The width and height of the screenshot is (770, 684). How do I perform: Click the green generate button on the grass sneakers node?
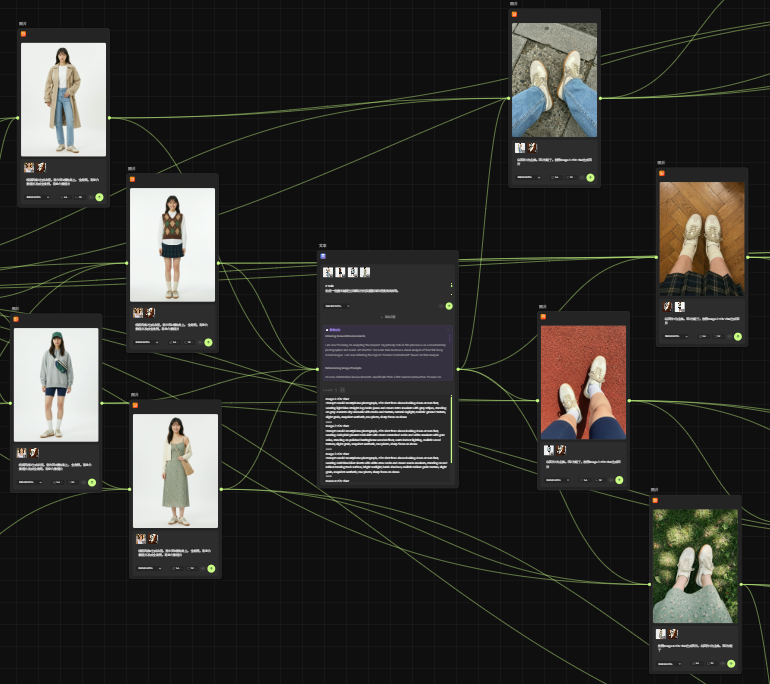[x=731, y=664]
